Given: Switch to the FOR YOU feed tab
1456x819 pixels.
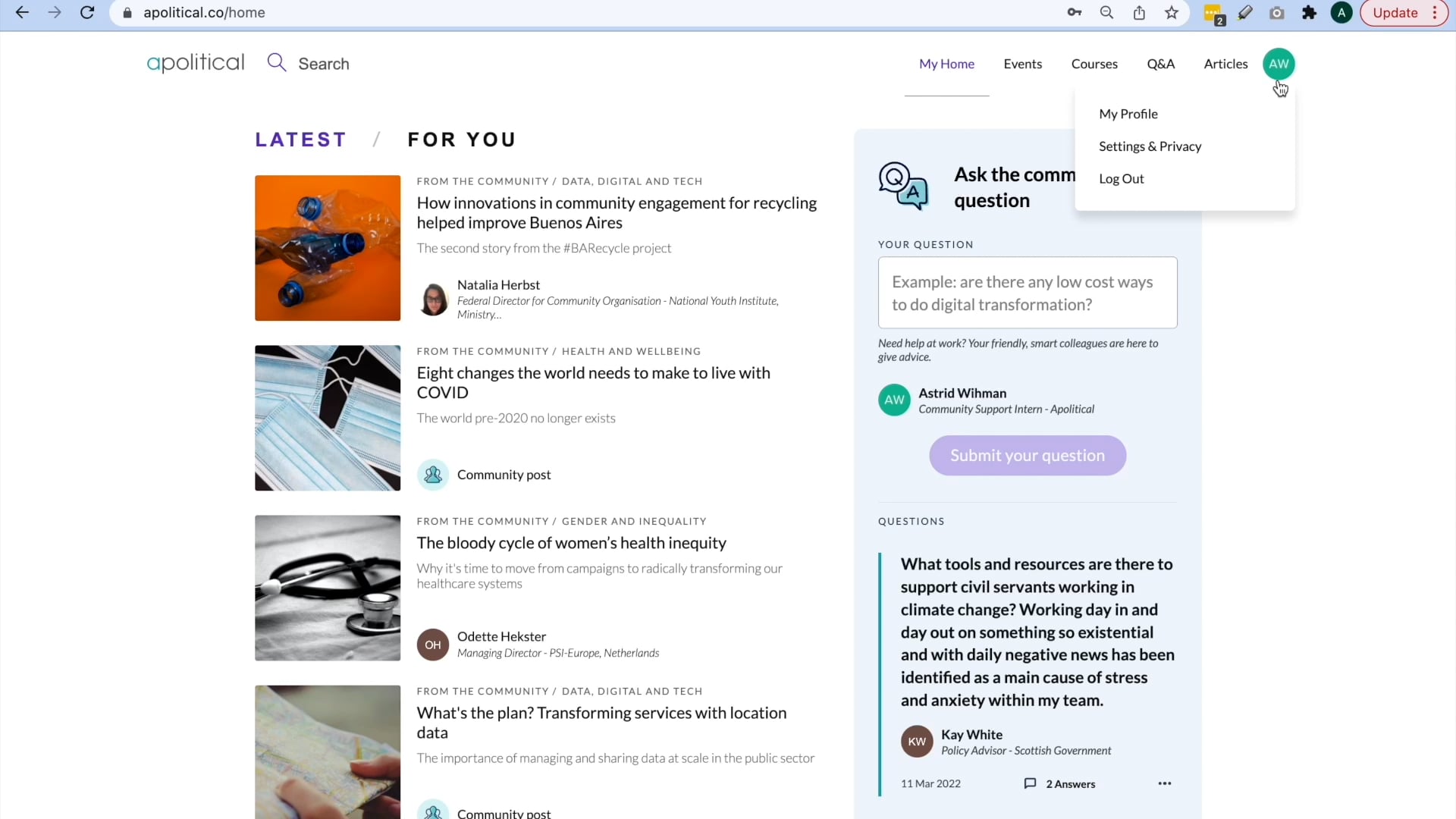Looking at the screenshot, I should [x=462, y=140].
